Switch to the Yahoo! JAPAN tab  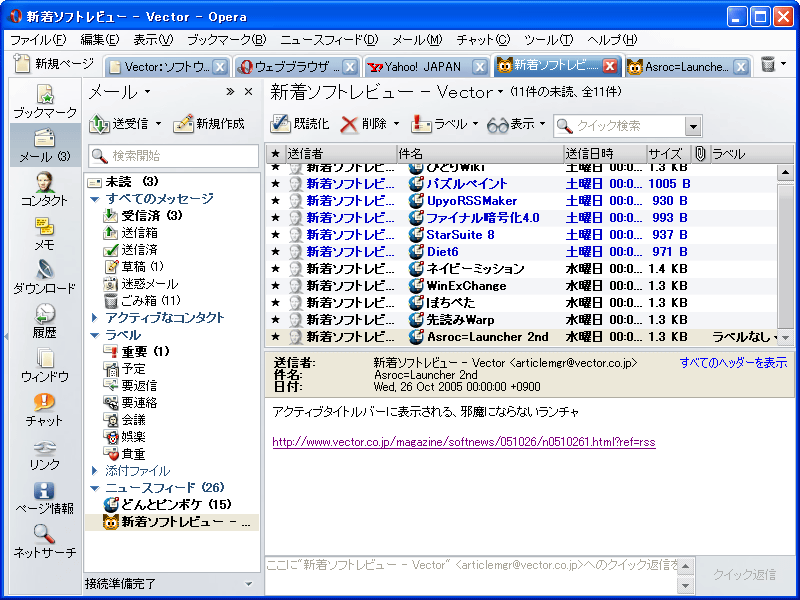[x=426, y=66]
